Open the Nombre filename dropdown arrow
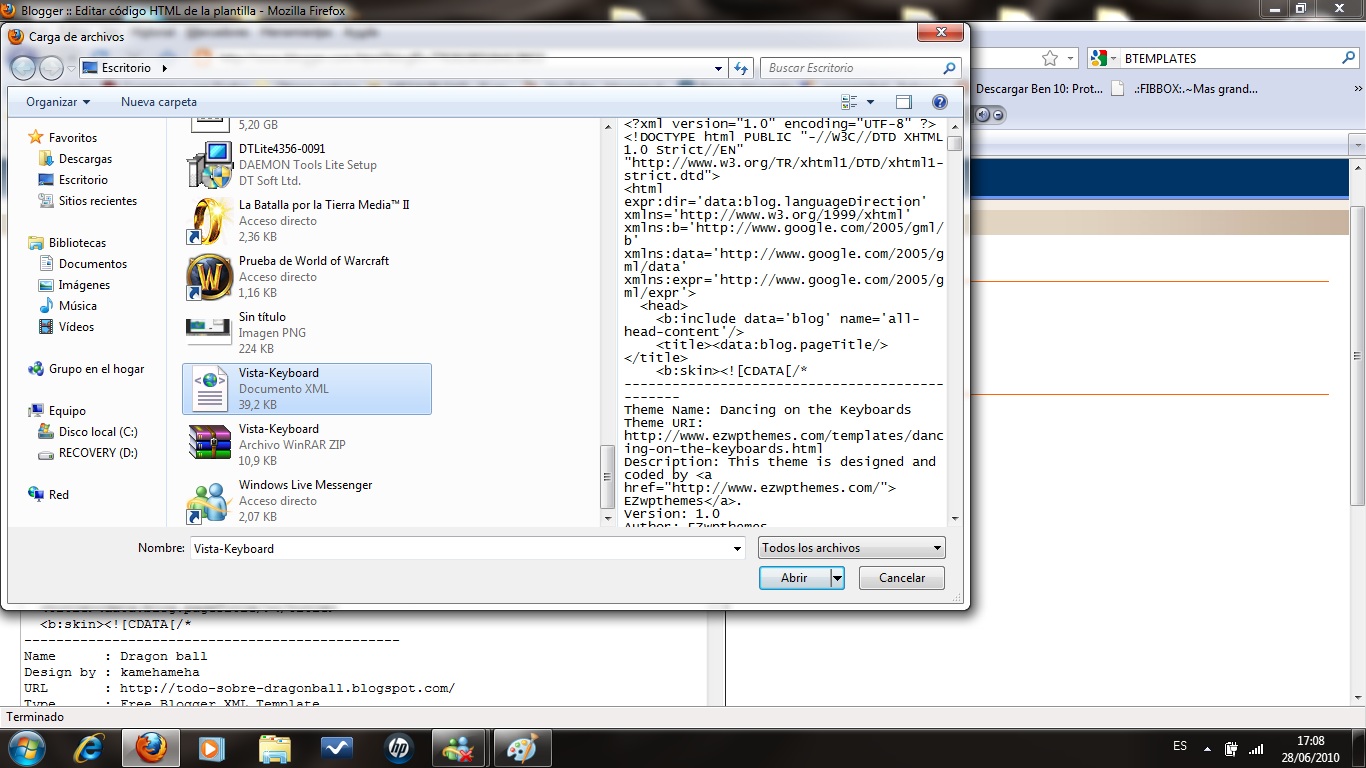 pos(738,548)
